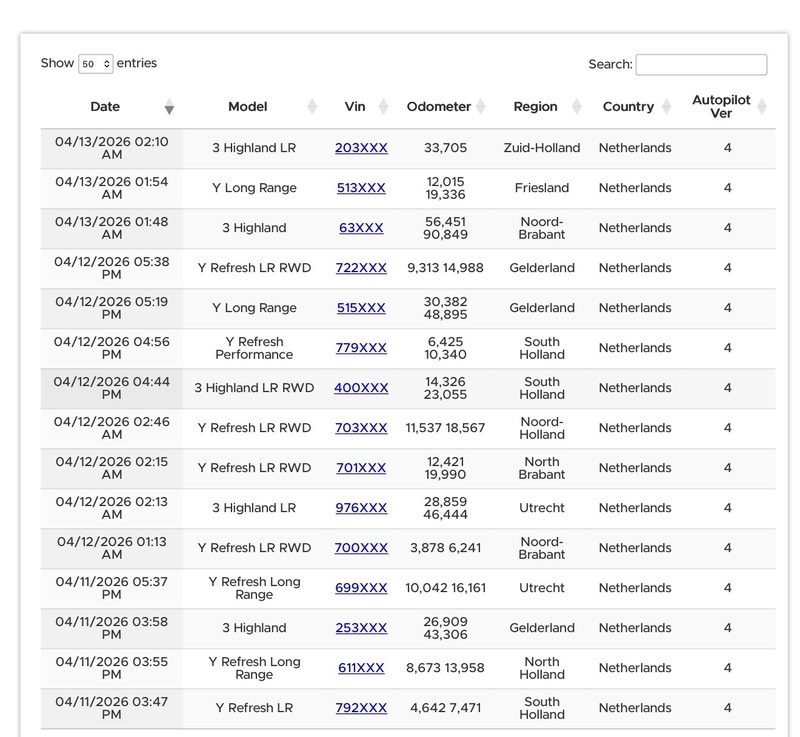This screenshot has width=800, height=737.
Task: Click odometer value 4,642 7,471
Action: (x=445, y=708)
